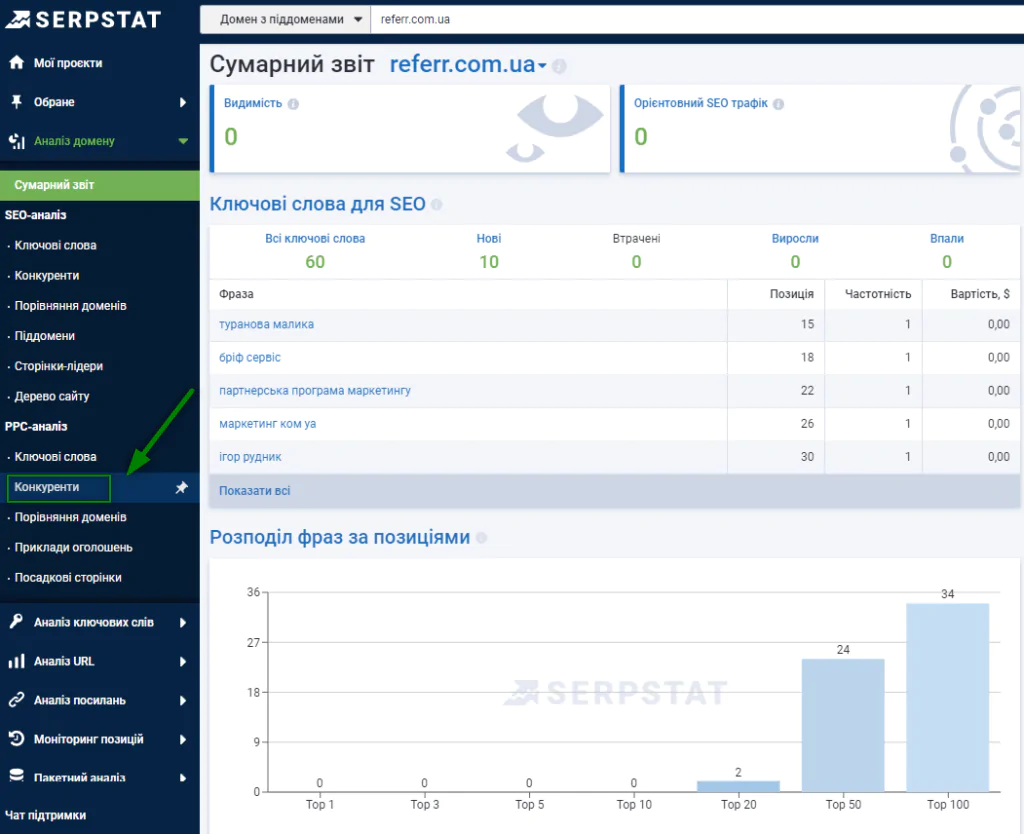The width and height of the screenshot is (1024, 834).
Task: Open PPC-аналіз Конкуренти
Action: click(47, 487)
